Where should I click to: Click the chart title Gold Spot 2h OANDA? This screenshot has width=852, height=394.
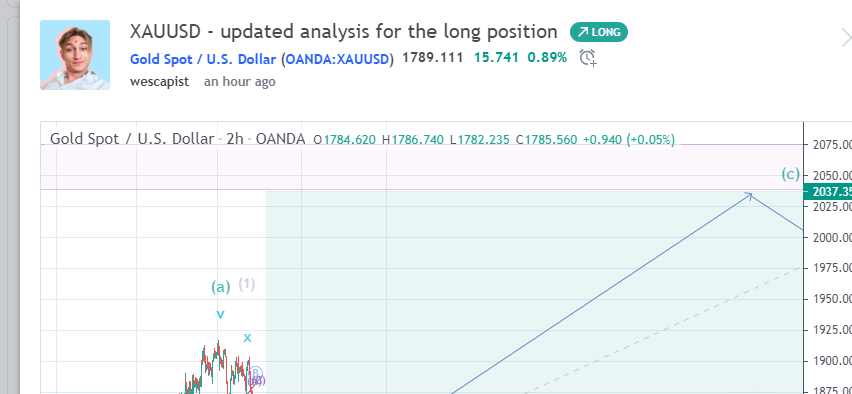(x=177, y=139)
